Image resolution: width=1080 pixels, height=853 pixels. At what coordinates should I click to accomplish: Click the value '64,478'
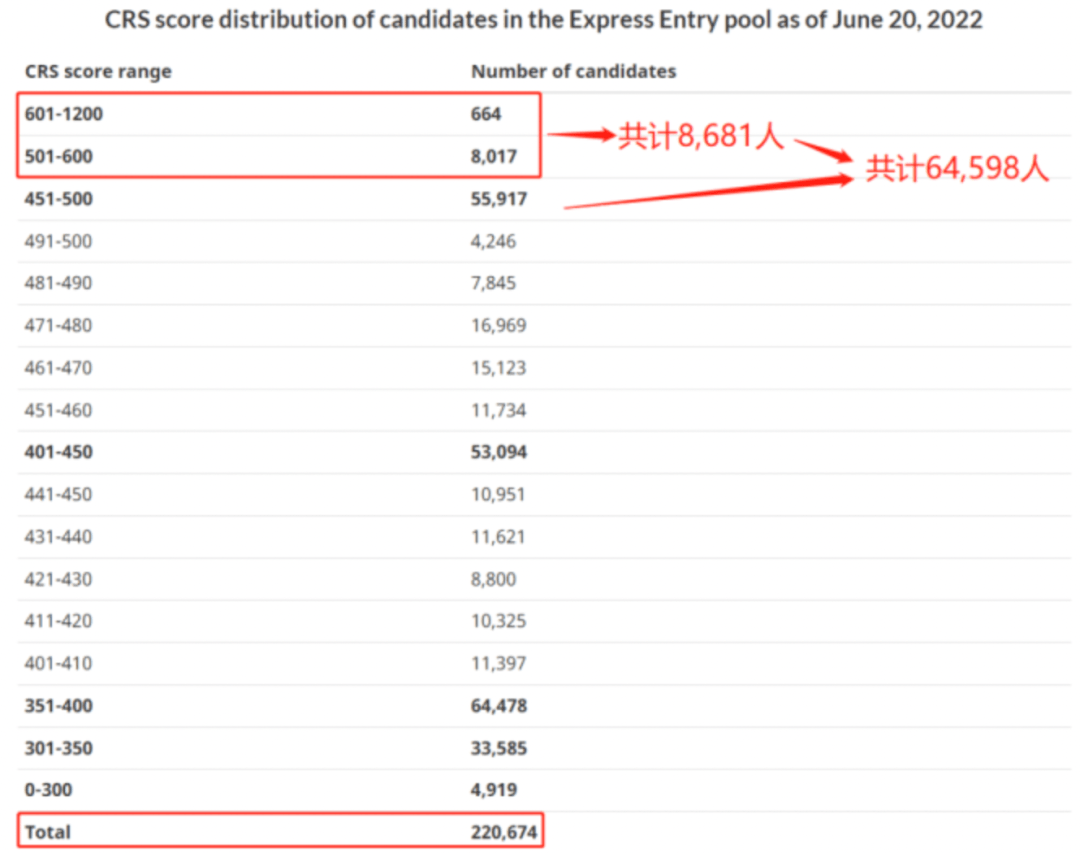coord(499,706)
